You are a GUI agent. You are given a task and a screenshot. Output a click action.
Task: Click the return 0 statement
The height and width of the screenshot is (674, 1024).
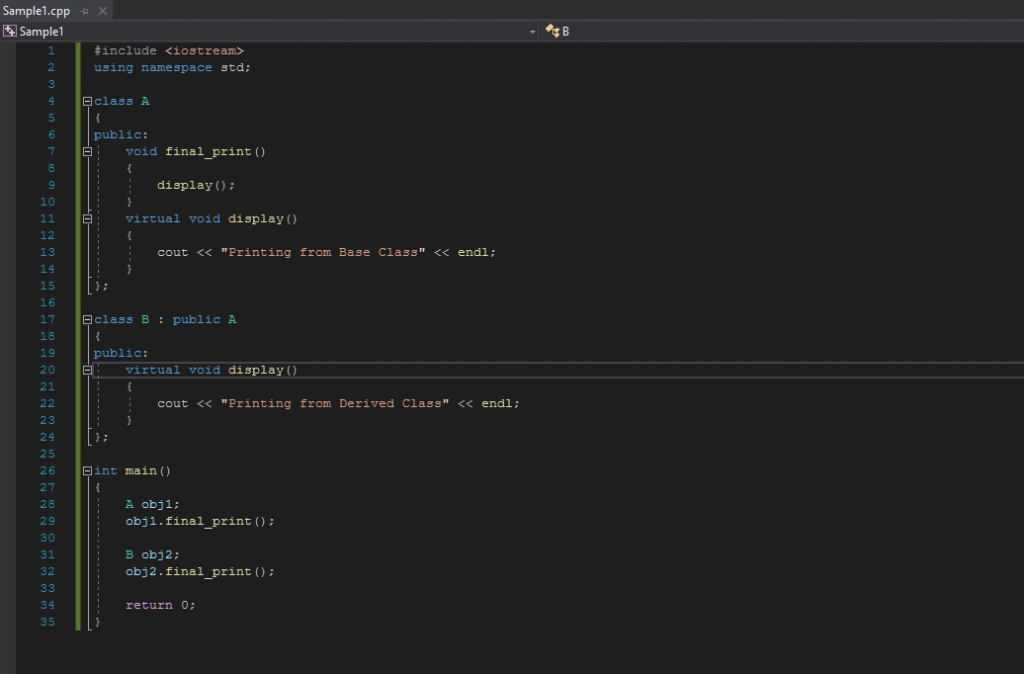(160, 605)
